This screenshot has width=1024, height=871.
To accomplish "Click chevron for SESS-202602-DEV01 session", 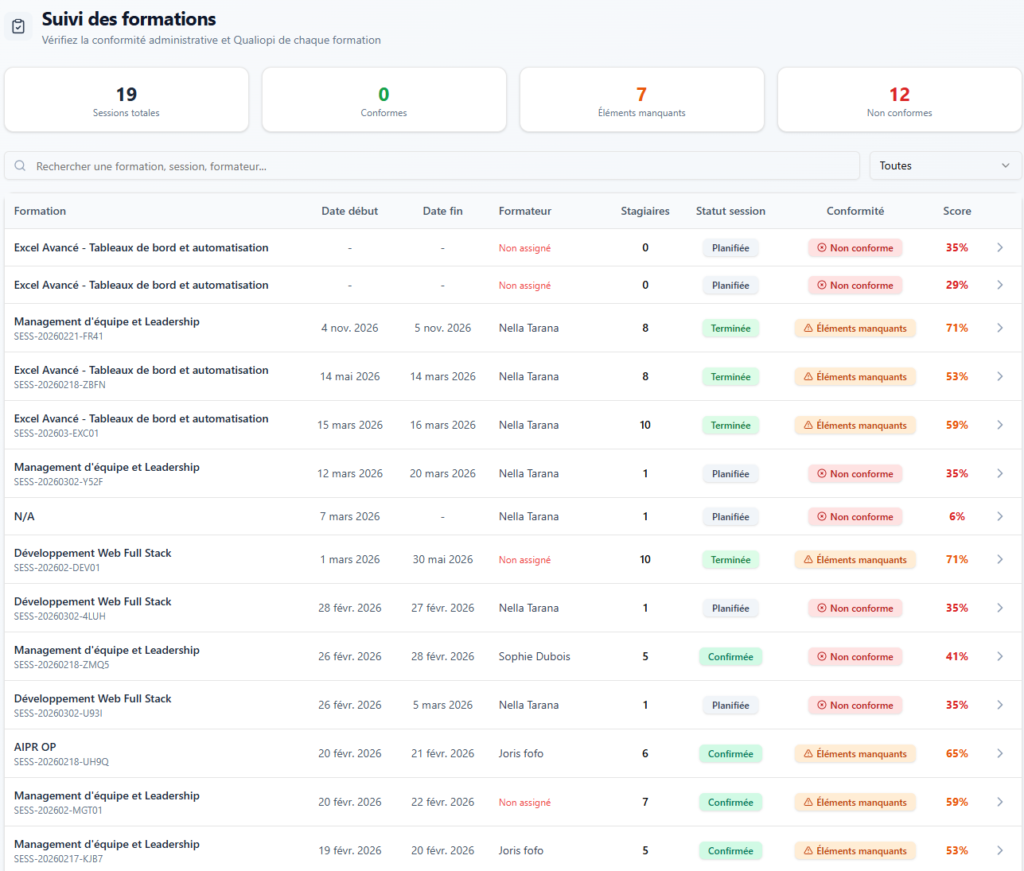I will click(x=1000, y=560).
